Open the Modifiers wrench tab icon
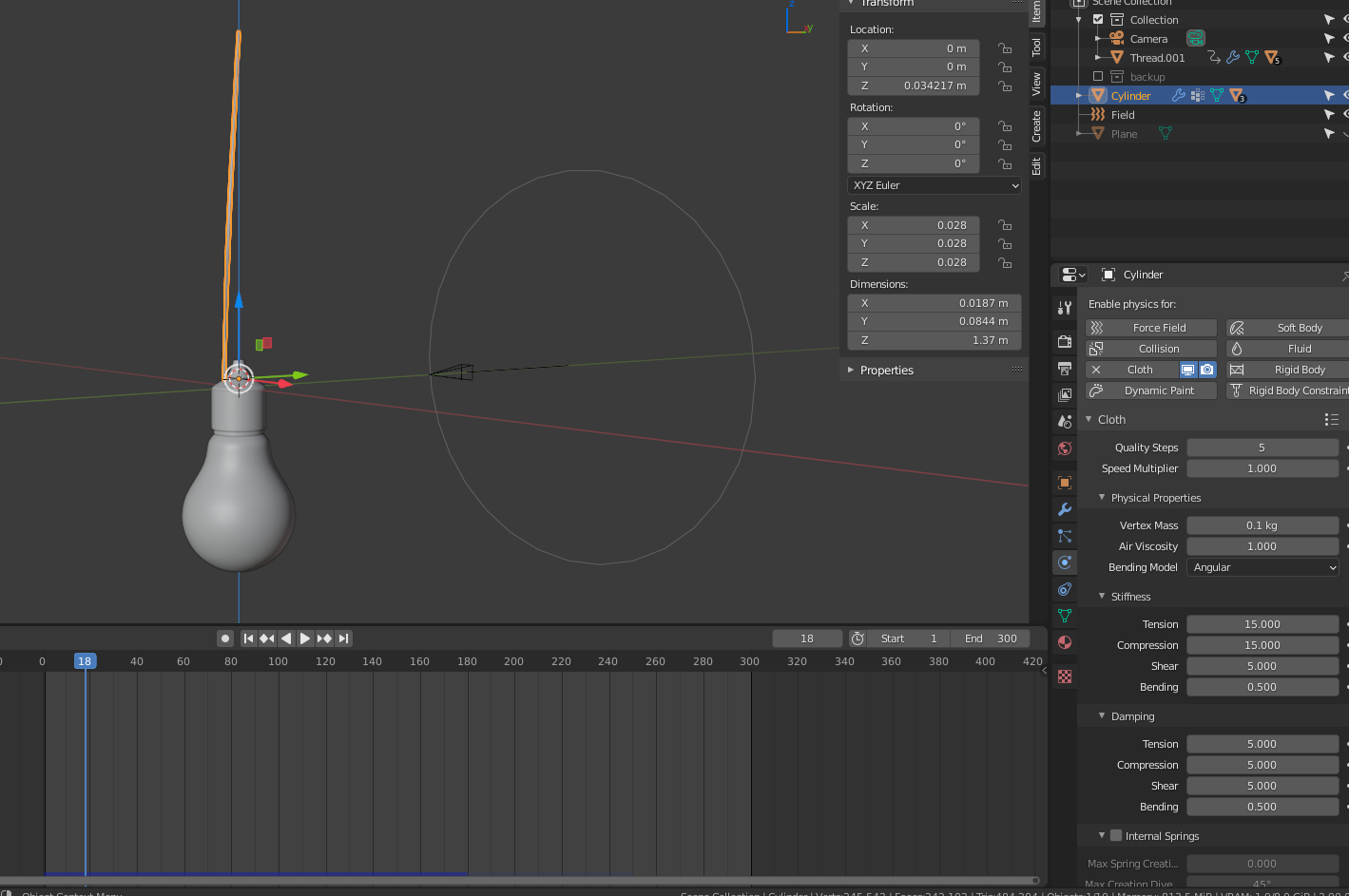The width and height of the screenshot is (1349, 896). point(1065,509)
